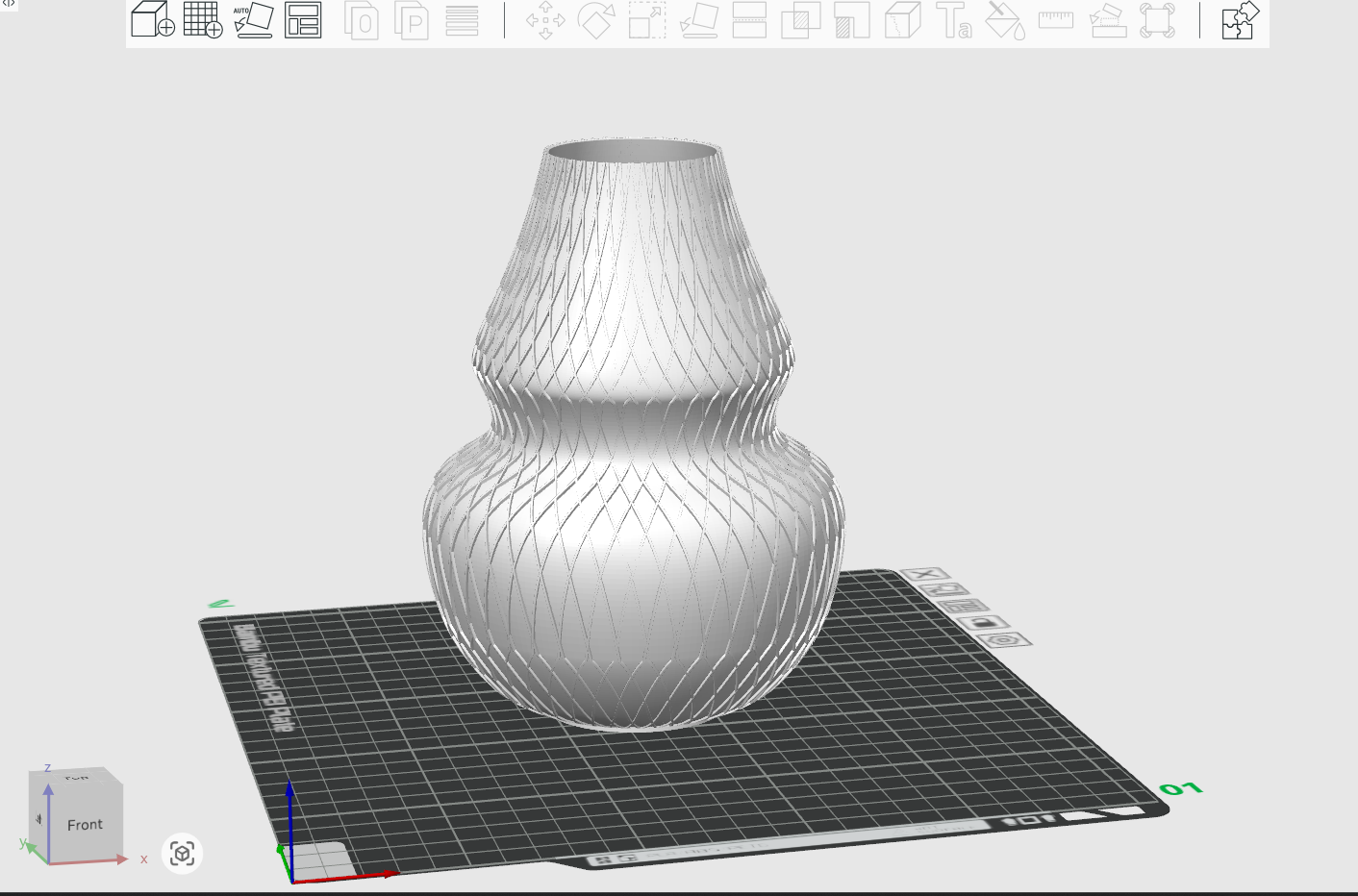Toggle the sidebar collapse arrow at top-left

(x=9, y=4)
